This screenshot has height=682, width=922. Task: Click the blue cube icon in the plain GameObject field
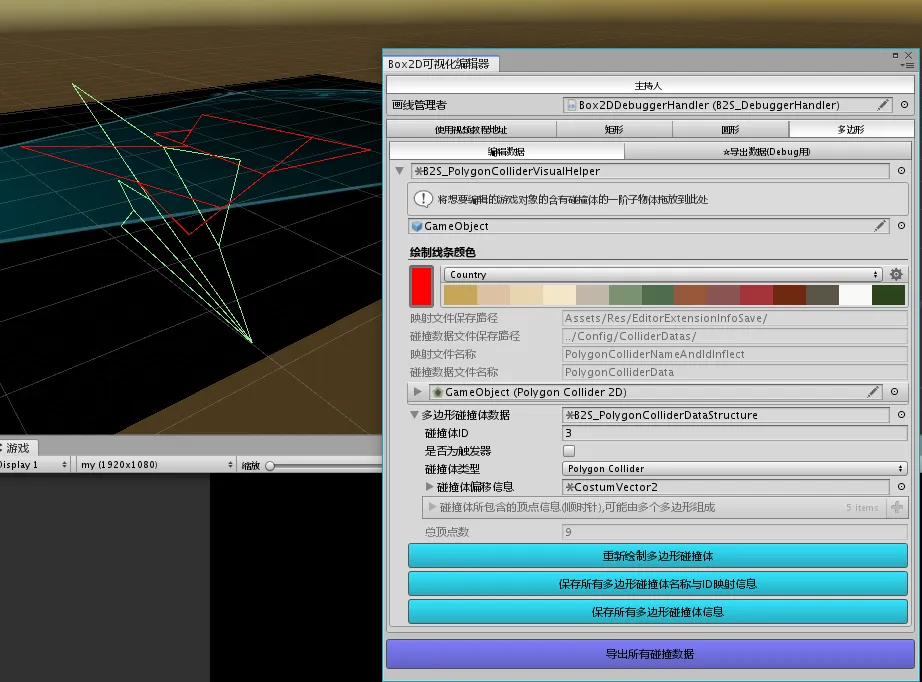(417, 226)
